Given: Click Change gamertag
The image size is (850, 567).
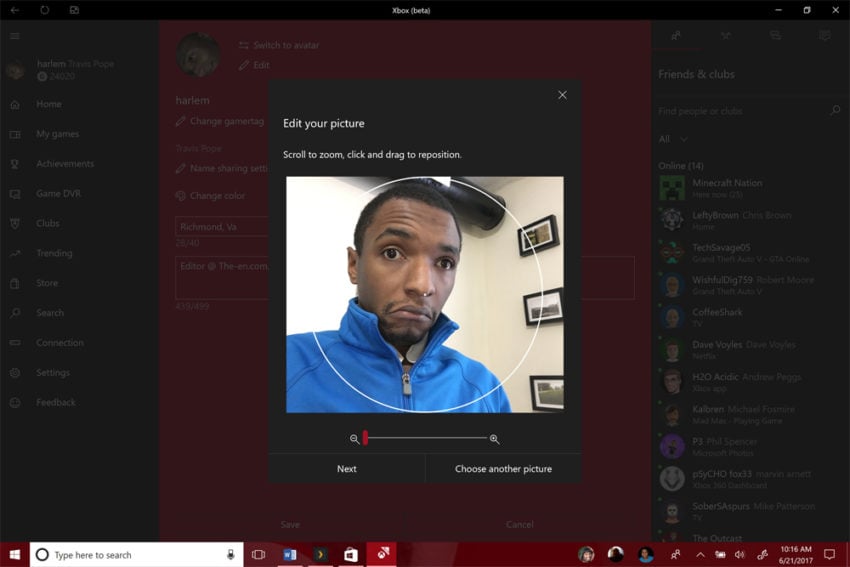Looking at the screenshot, I should pos(220,121).
